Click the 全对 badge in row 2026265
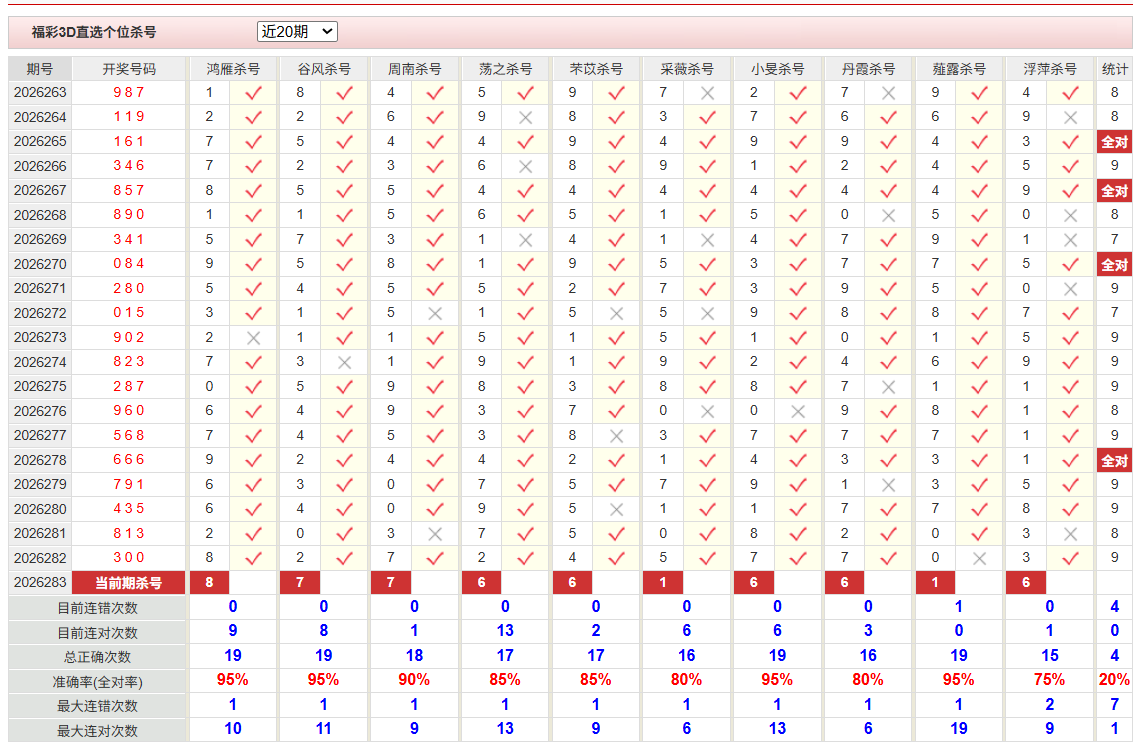Viewport: 1145px width, 753px height. pos(1114,142)
